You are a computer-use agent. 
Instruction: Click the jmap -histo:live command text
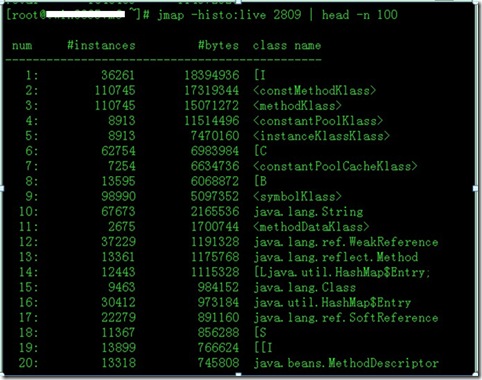click(x=277, y=15)
